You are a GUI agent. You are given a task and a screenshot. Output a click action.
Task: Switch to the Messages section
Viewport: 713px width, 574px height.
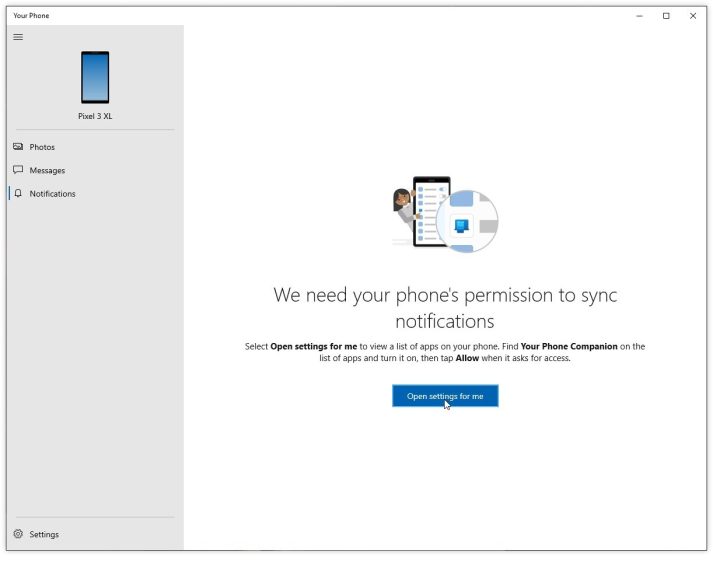pos(47,171)
